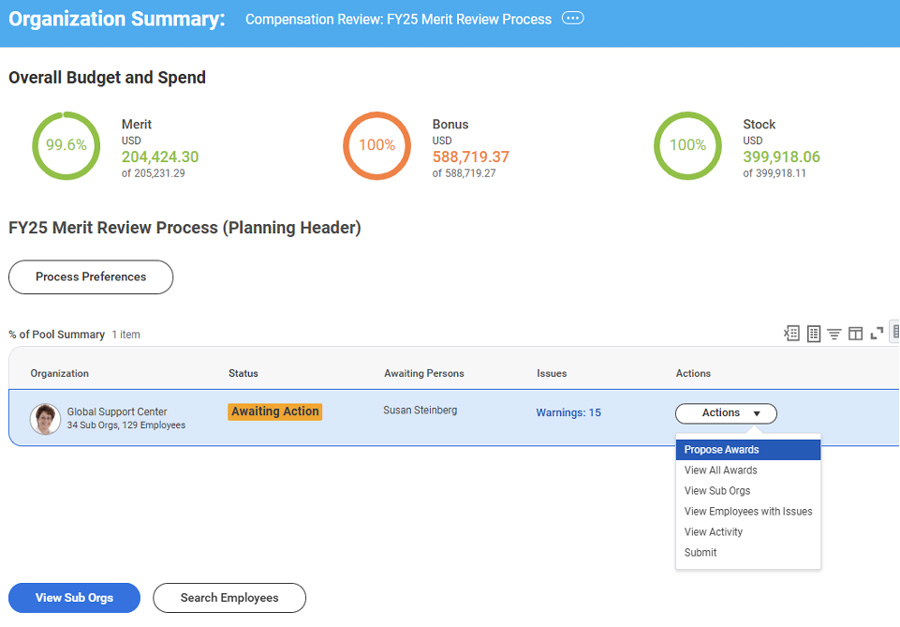Open the related actions ellipsis in the header
900x627 pixels.
tap(572, 19)
